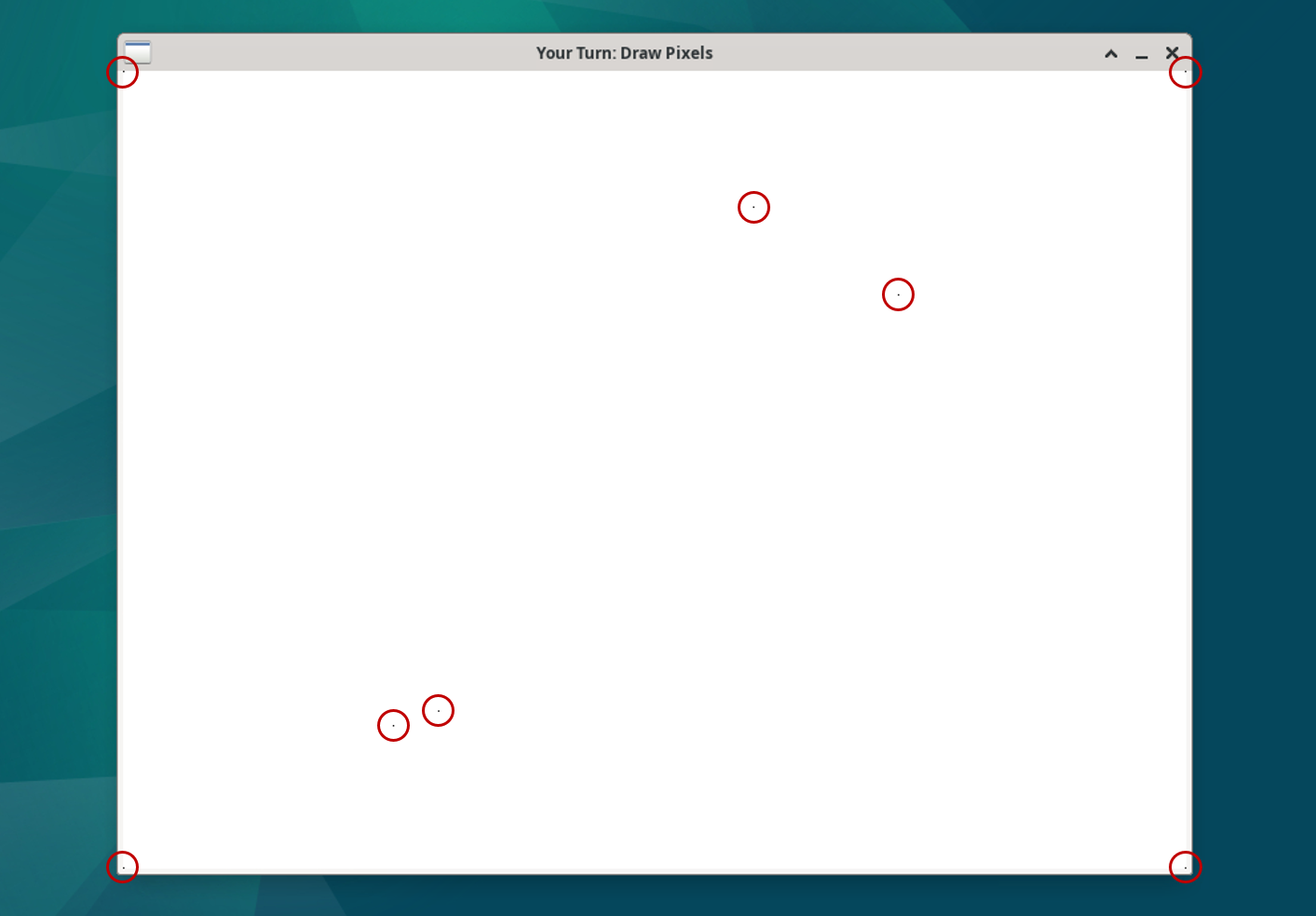Click the shade (caret) button in the title bar
The height and width of the screenshot is (916, 1316).
(1110, 53)
